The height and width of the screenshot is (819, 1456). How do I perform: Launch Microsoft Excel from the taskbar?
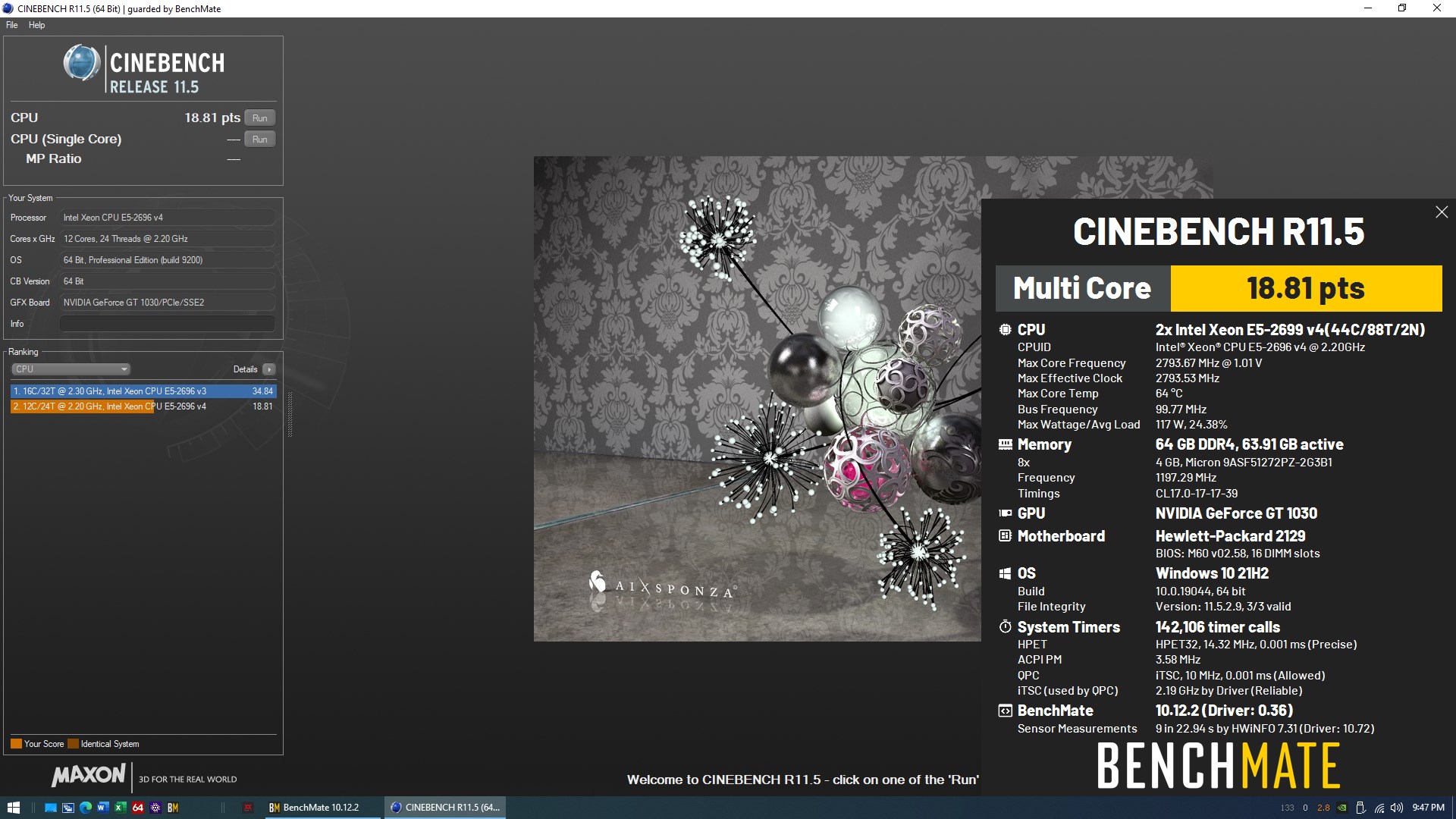[121, 808]
